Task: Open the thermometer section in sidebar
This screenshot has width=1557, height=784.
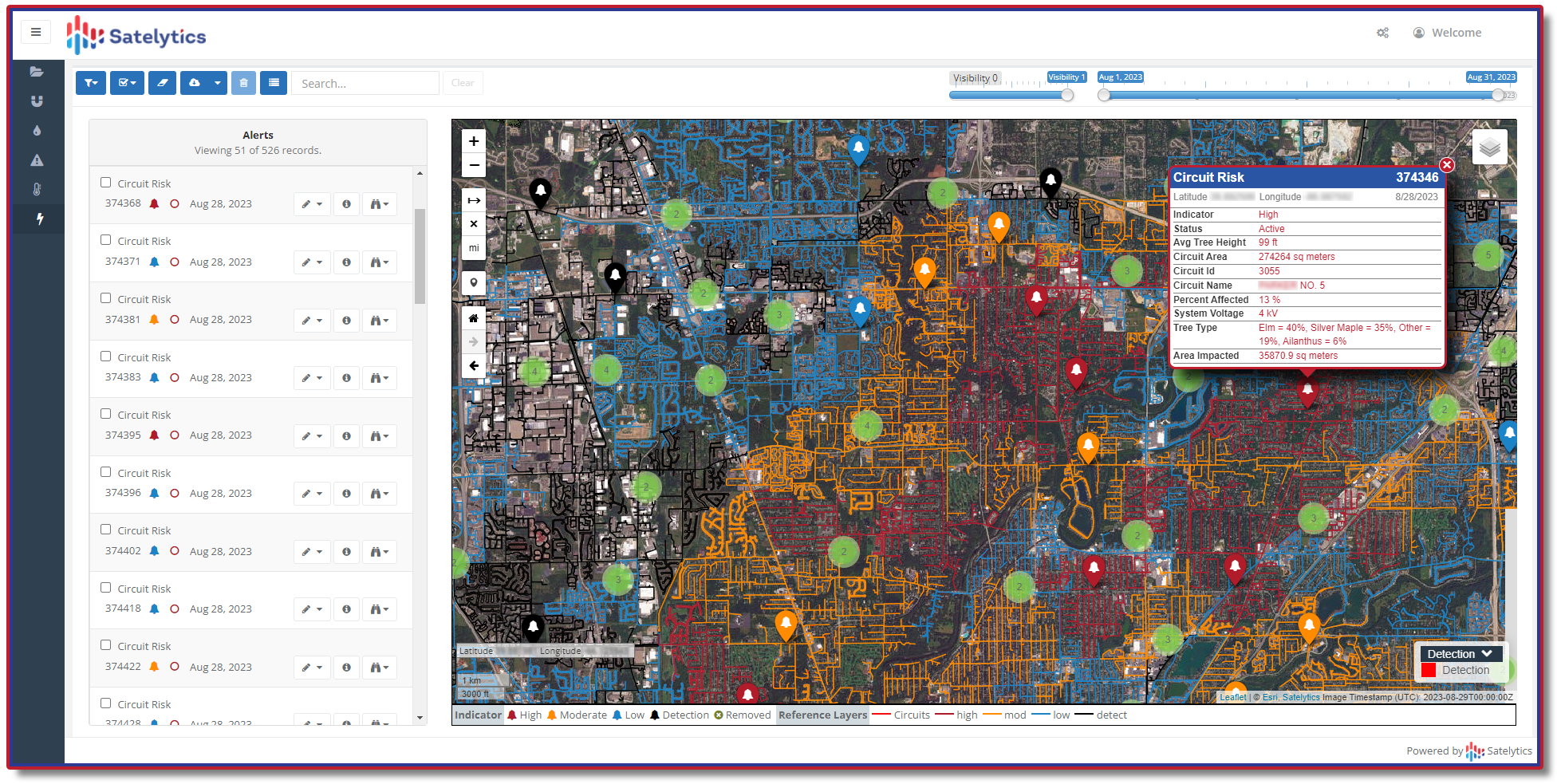Action: click(37, 189)
